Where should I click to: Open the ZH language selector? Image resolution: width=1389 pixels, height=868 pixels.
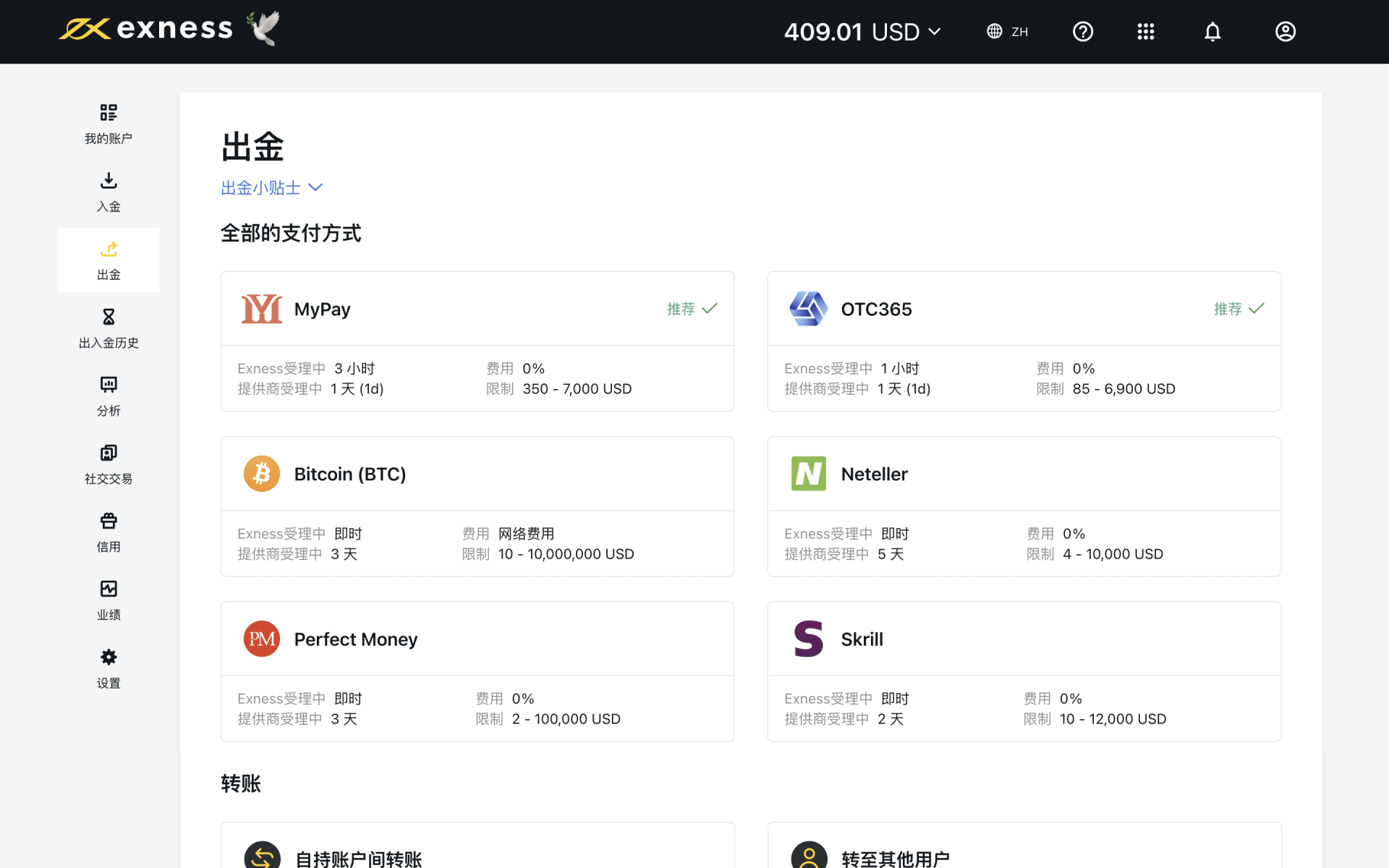pos(1008,32)
